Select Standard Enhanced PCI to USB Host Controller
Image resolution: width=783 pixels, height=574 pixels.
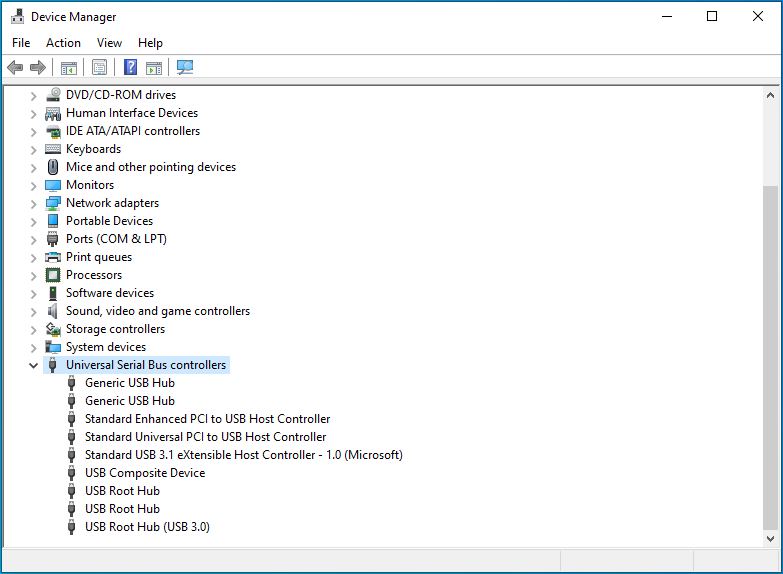click(207, 419)
